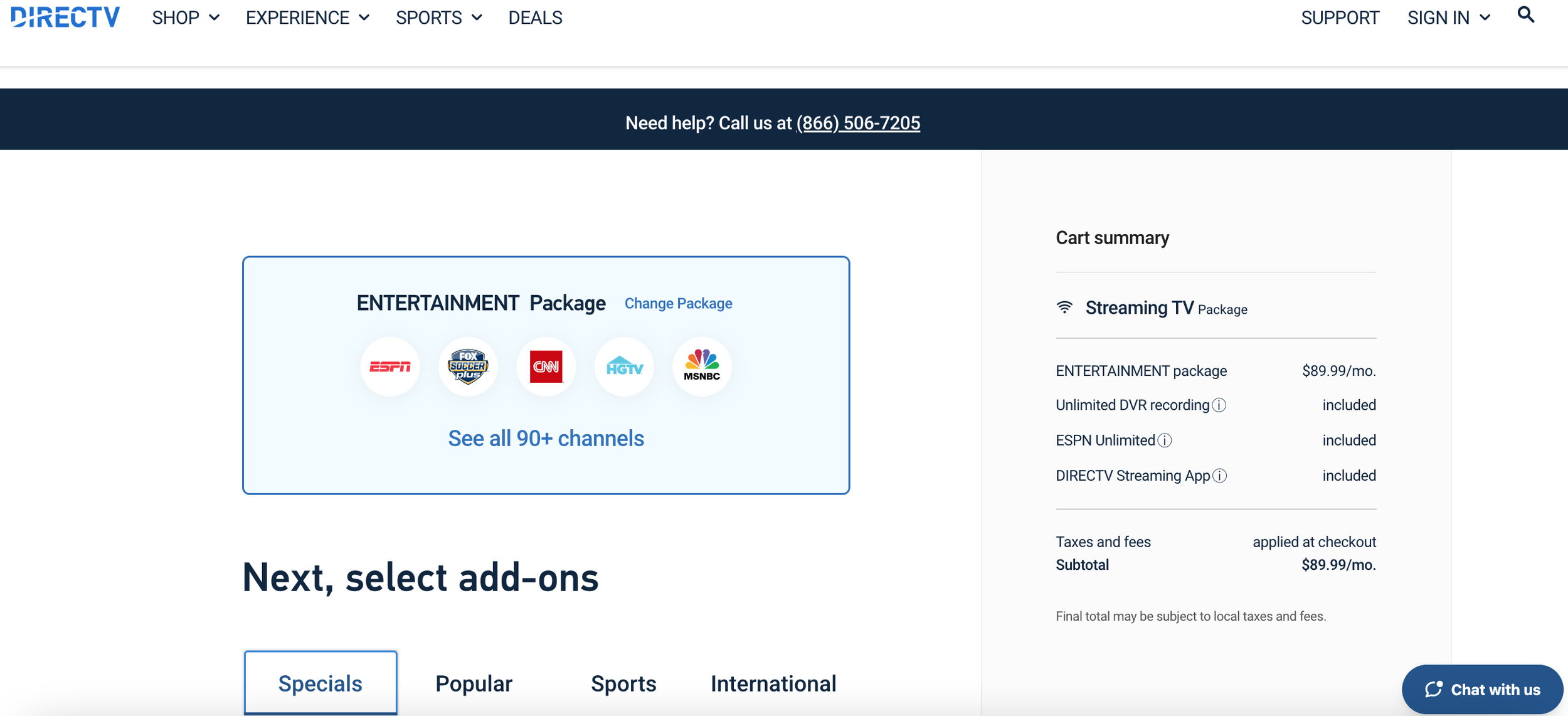
Task: Open the SIGN IN dropdown
Action: point(1448,18)
